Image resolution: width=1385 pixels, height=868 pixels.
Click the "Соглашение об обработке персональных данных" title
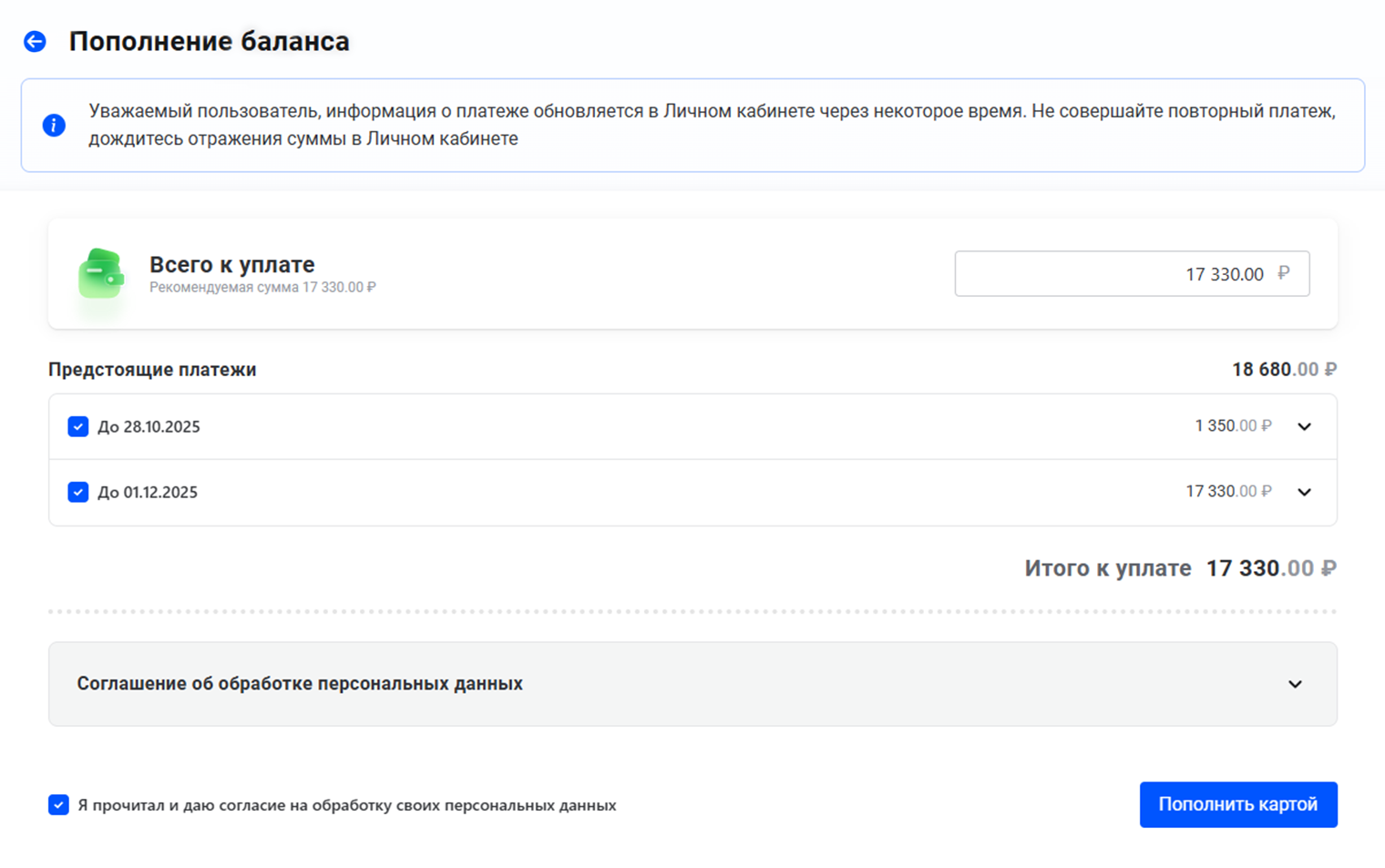[300, 684]
